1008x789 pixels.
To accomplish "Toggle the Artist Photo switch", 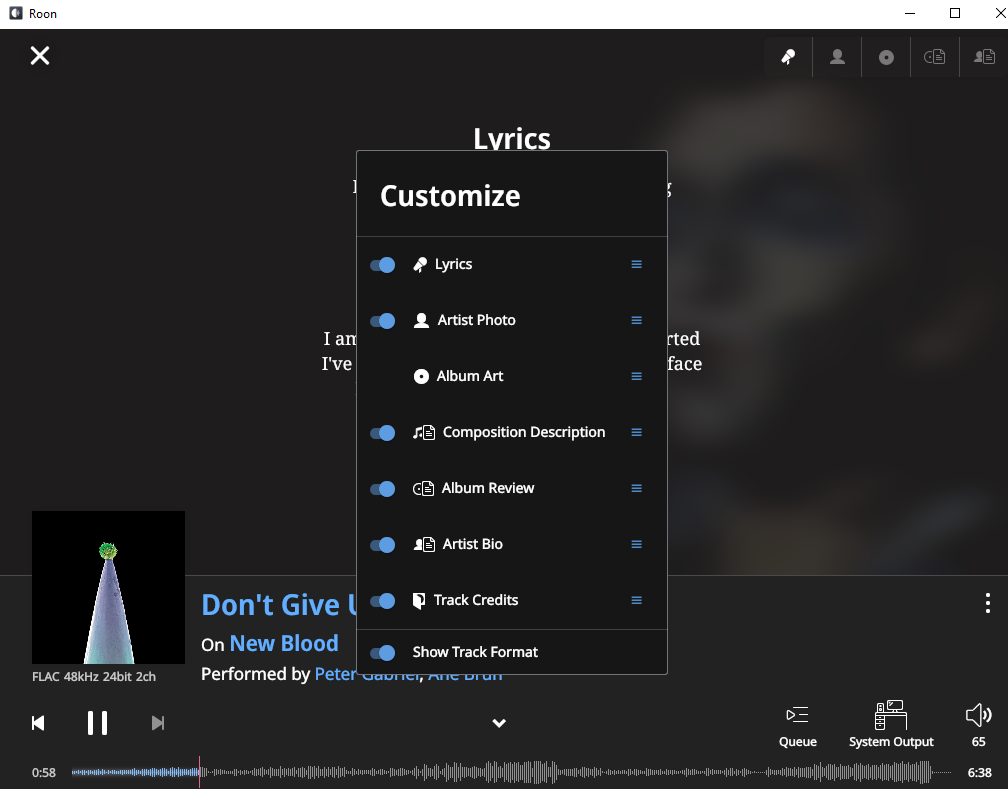I will point(382,321).
